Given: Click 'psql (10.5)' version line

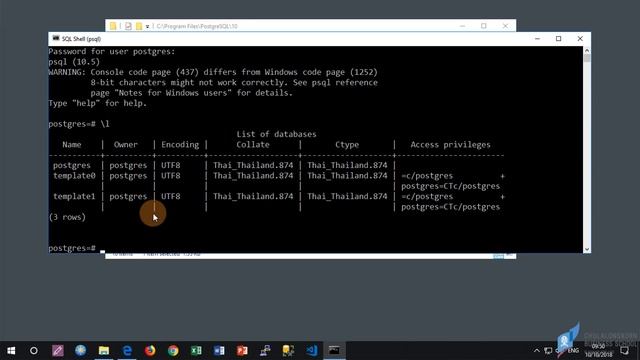Looking at the screenshot, I should (x=74, y=62).
